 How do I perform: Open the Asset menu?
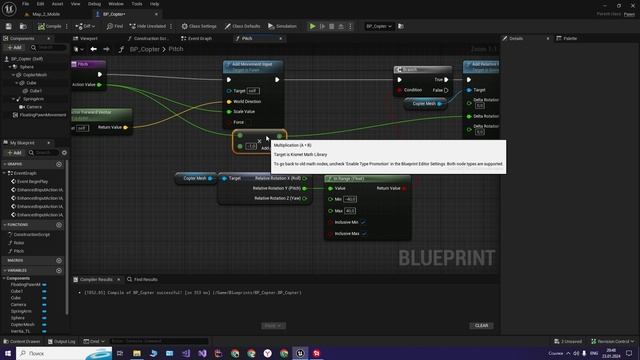click(x=58, y=4)
